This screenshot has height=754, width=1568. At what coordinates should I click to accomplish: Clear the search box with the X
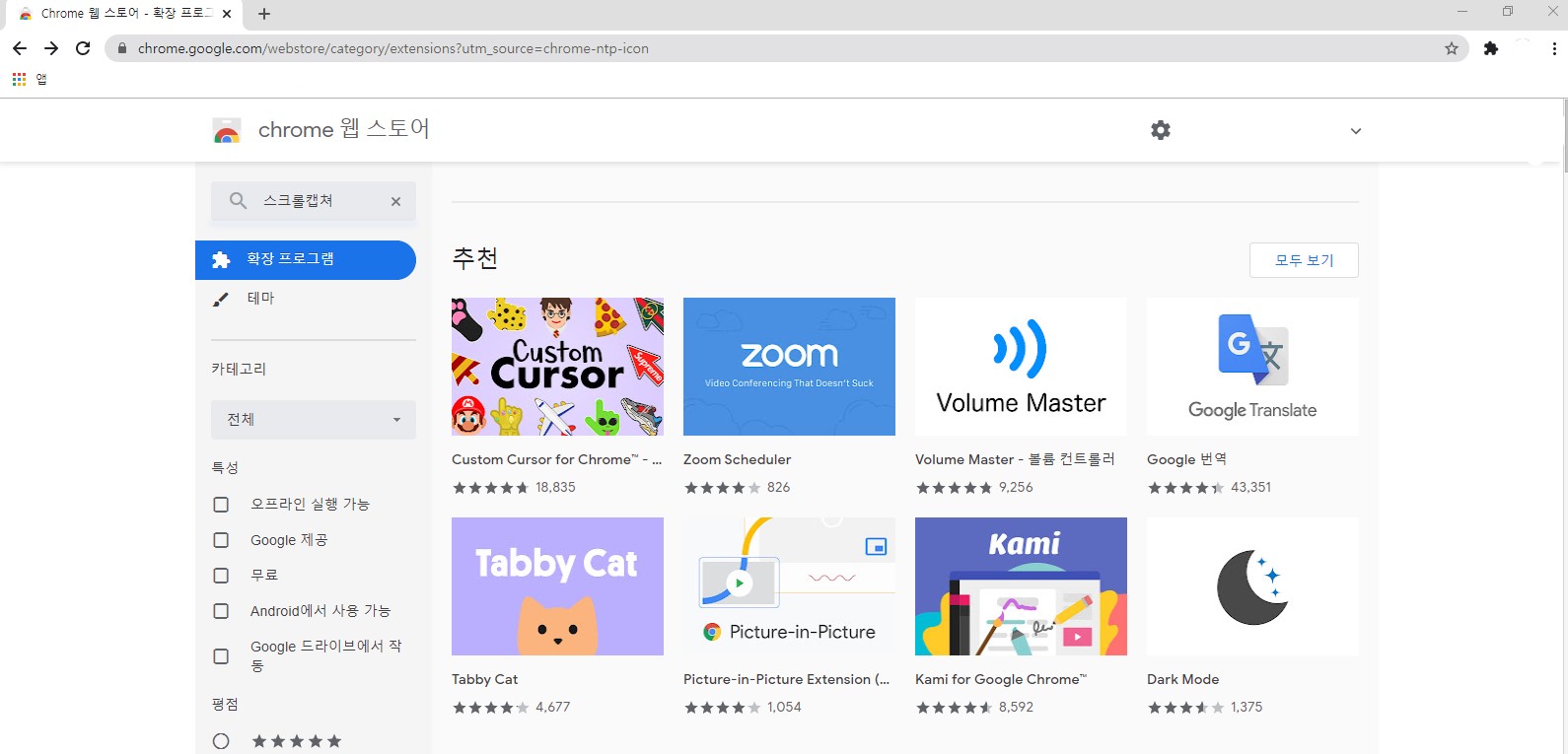coord(395,201)
